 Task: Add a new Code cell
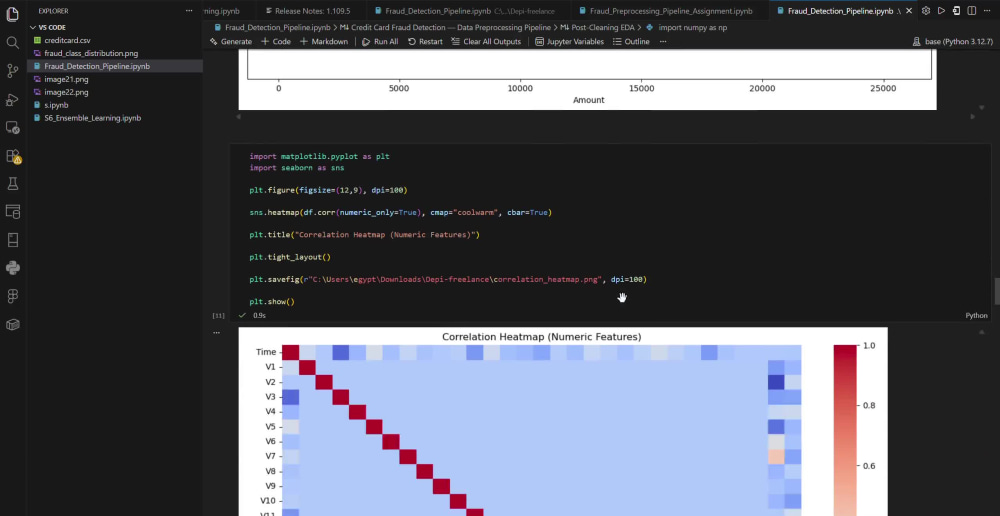[276, 41]
